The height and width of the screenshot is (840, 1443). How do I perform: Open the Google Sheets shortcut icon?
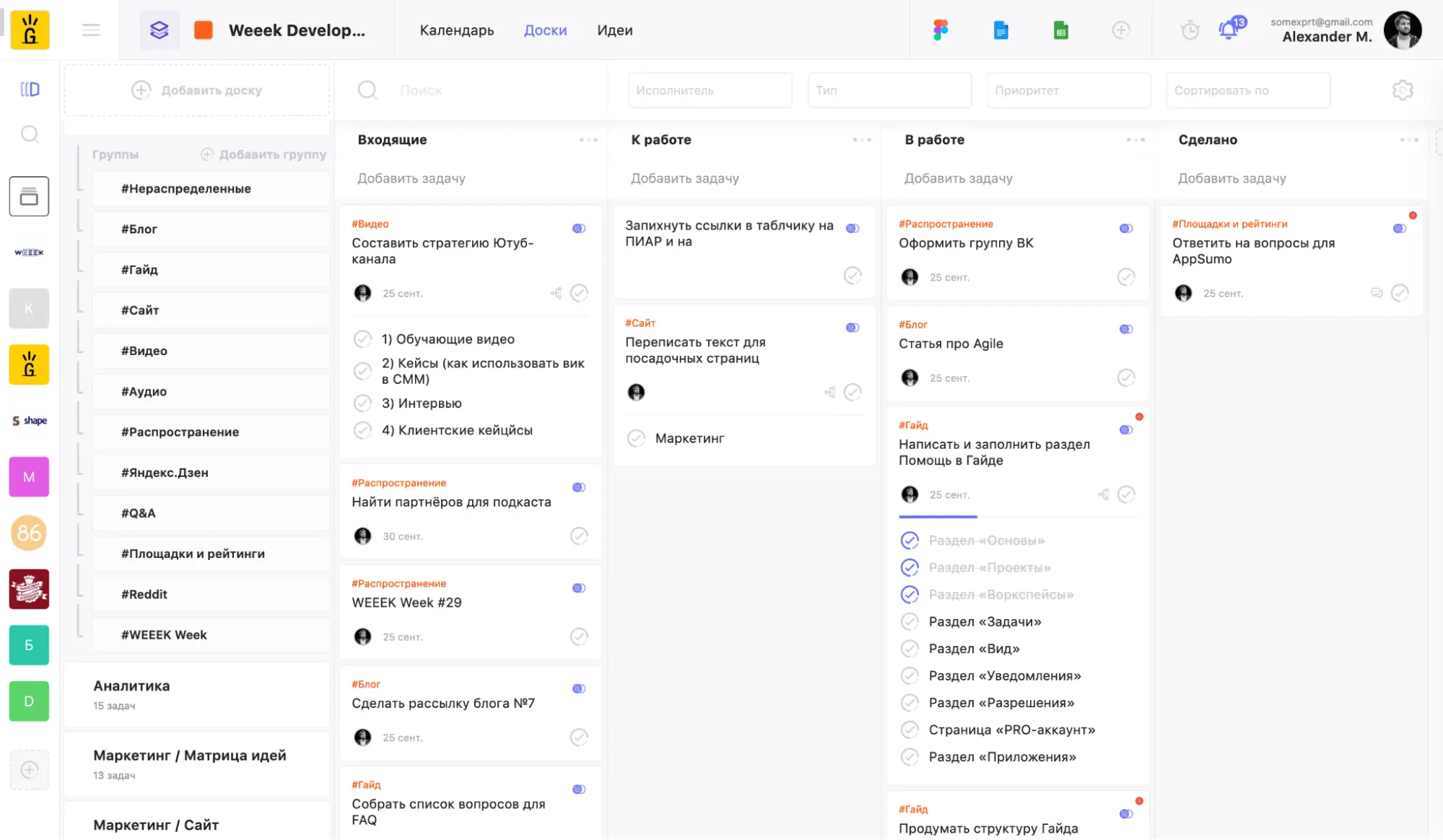click(1060, 30)
